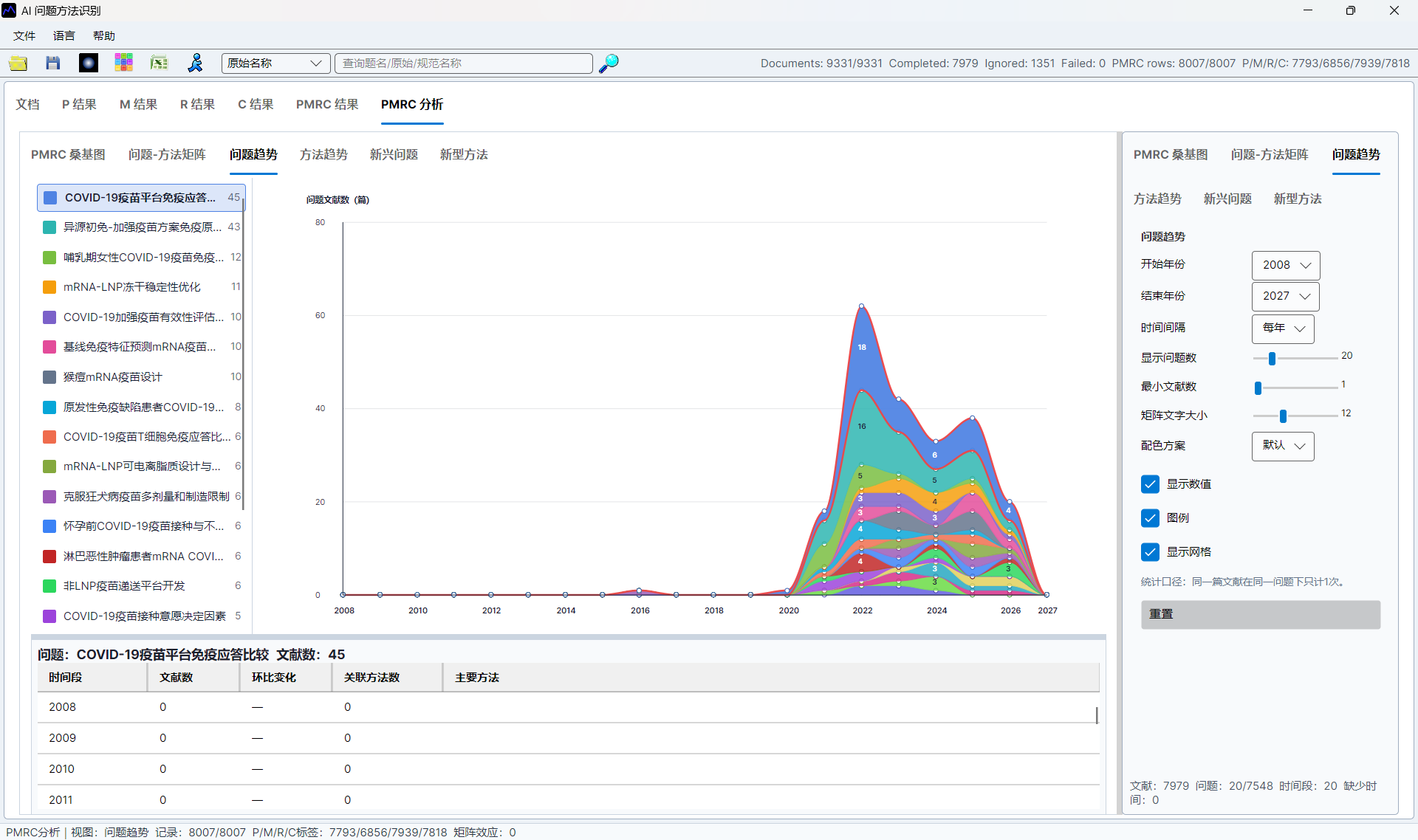Select legend item COVID-19加强疫苗有效性评估

(141, 317)
